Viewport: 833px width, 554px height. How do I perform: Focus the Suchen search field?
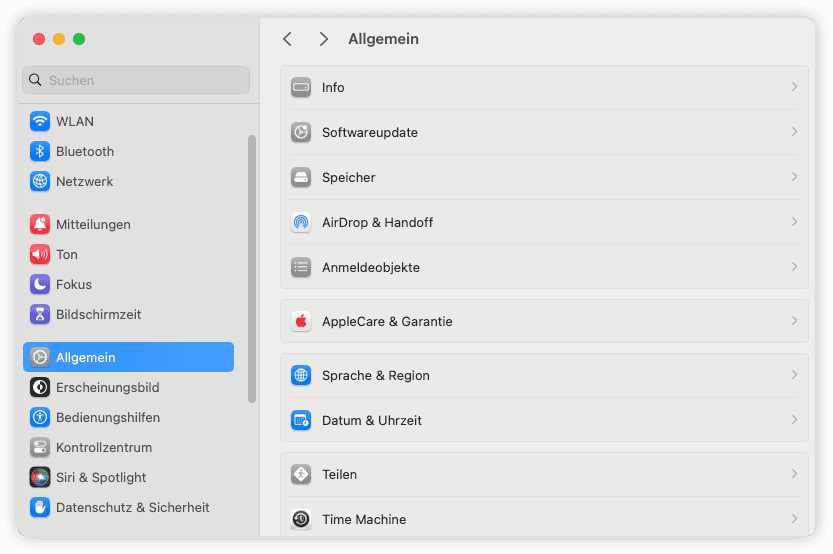[136, 80]
